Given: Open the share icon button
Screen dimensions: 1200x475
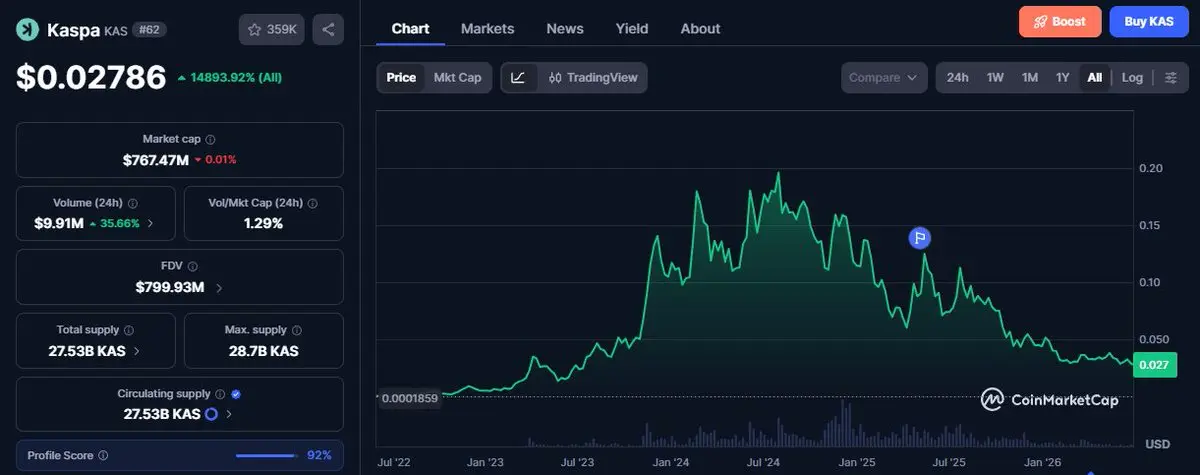Looking at the screenshot, I should click(x=328, y=30).
